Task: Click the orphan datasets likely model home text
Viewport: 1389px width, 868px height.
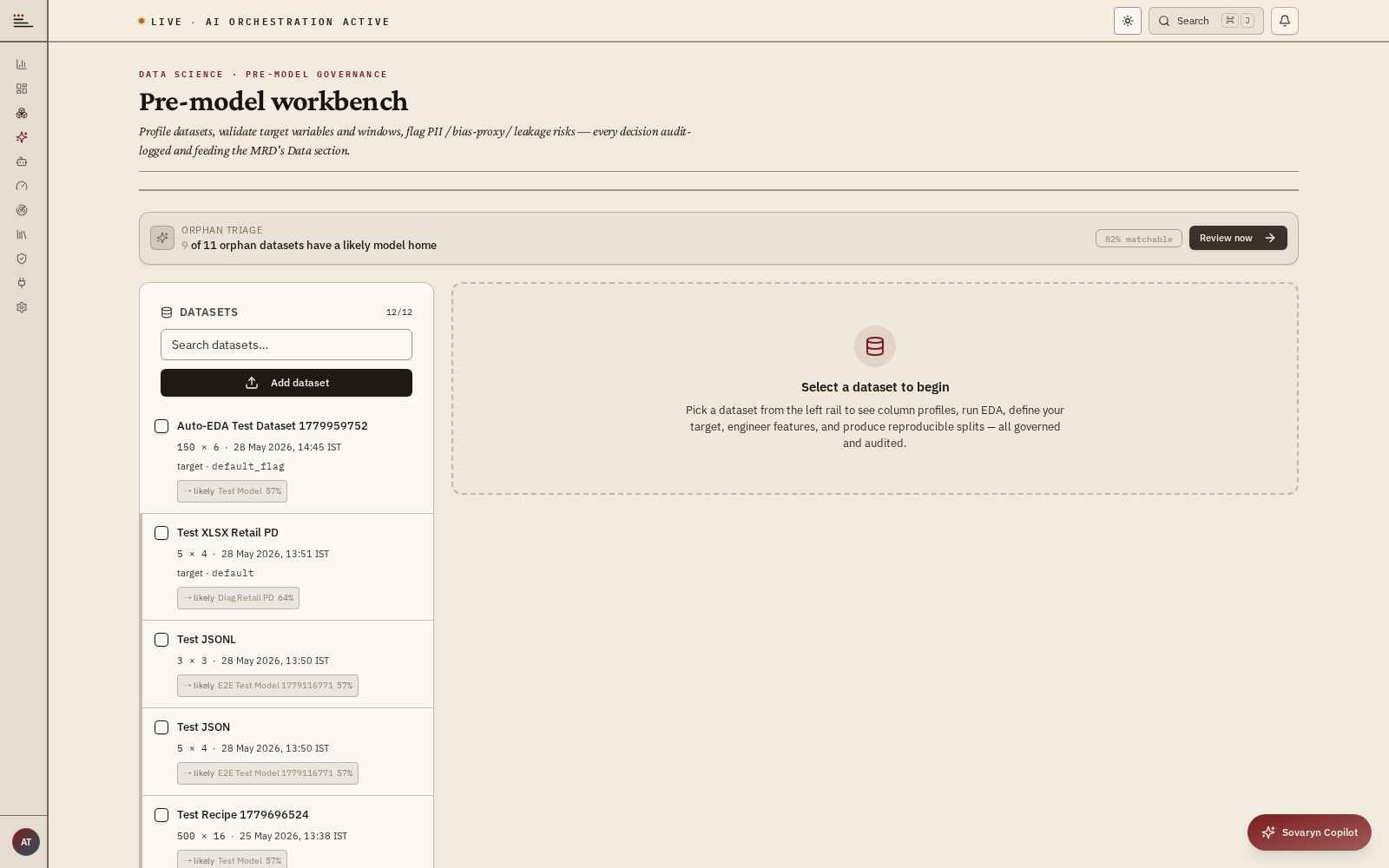Action: click(309, 246)
